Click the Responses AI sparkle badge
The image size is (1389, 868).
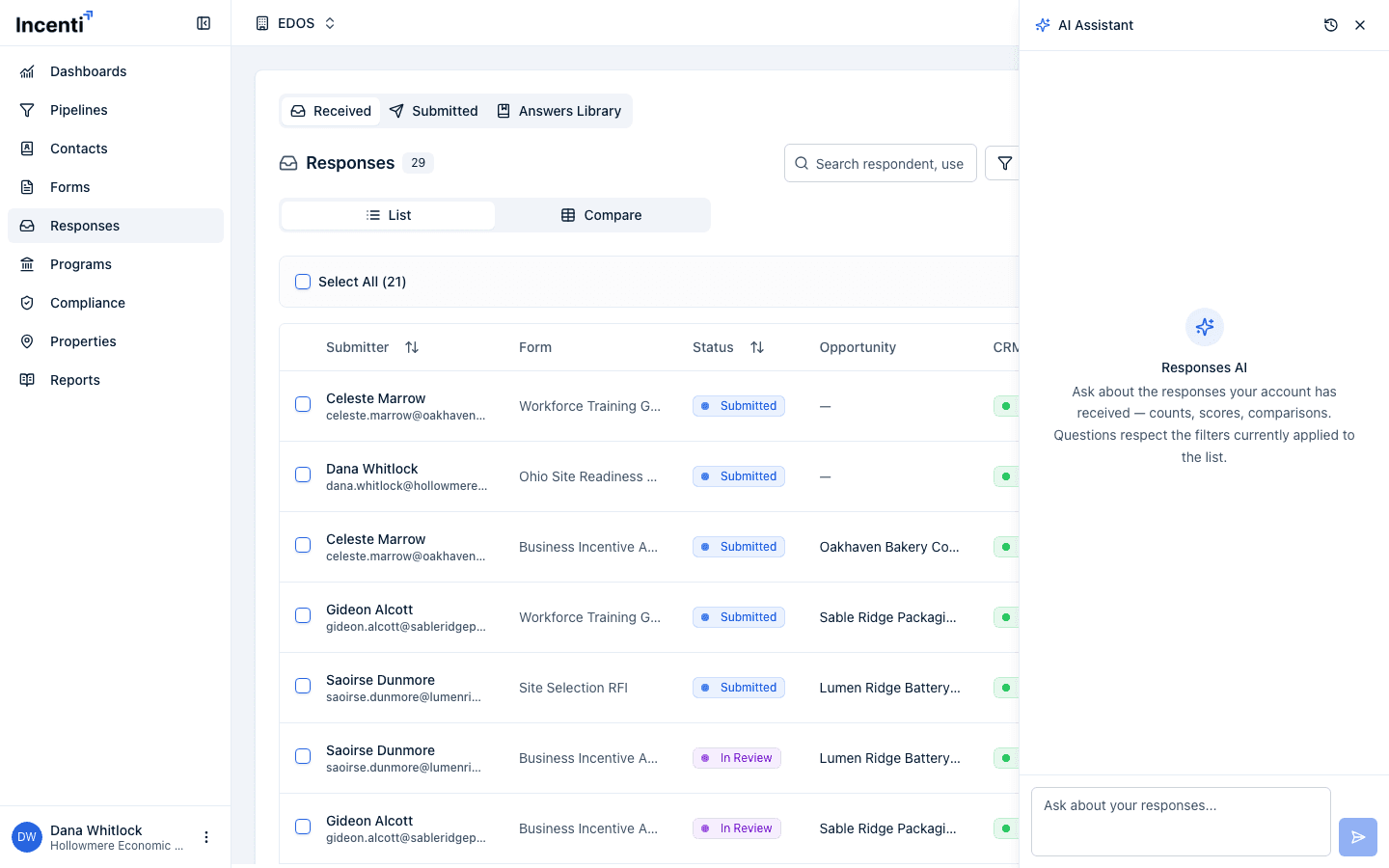tap(1205, 327)
